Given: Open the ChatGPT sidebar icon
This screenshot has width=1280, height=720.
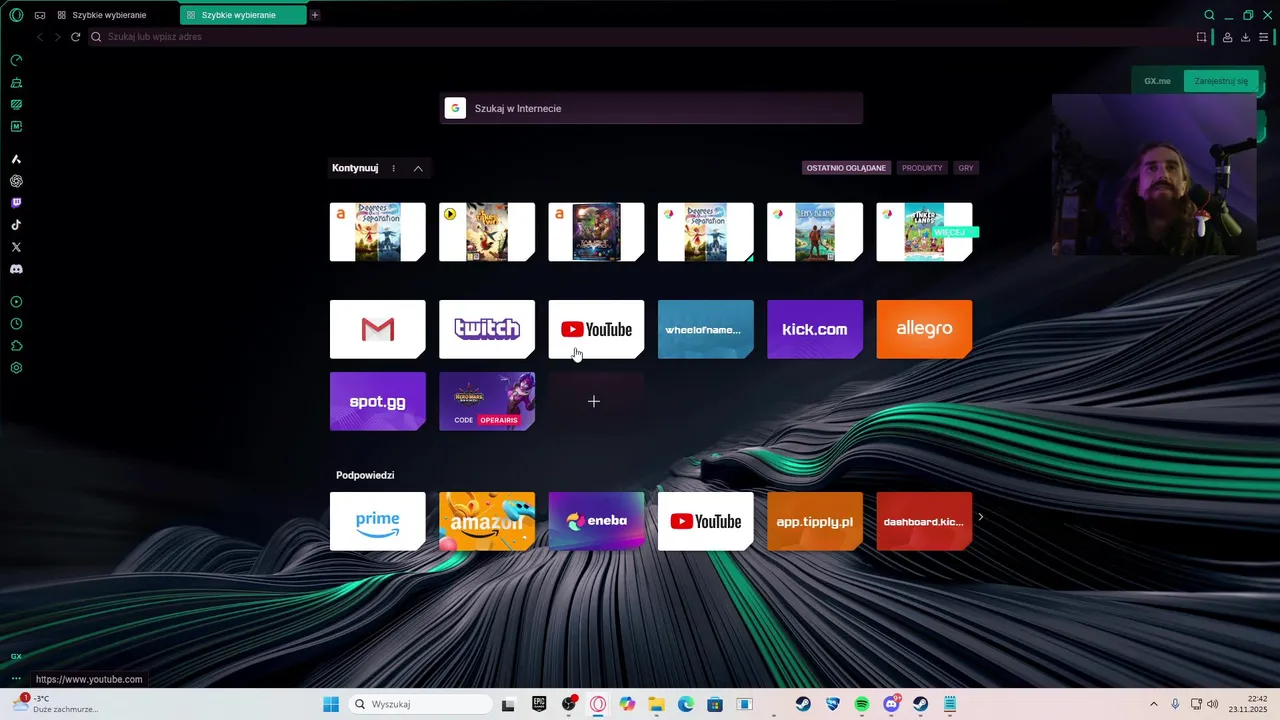Looking at the screenshot, I should coord(16,181).
